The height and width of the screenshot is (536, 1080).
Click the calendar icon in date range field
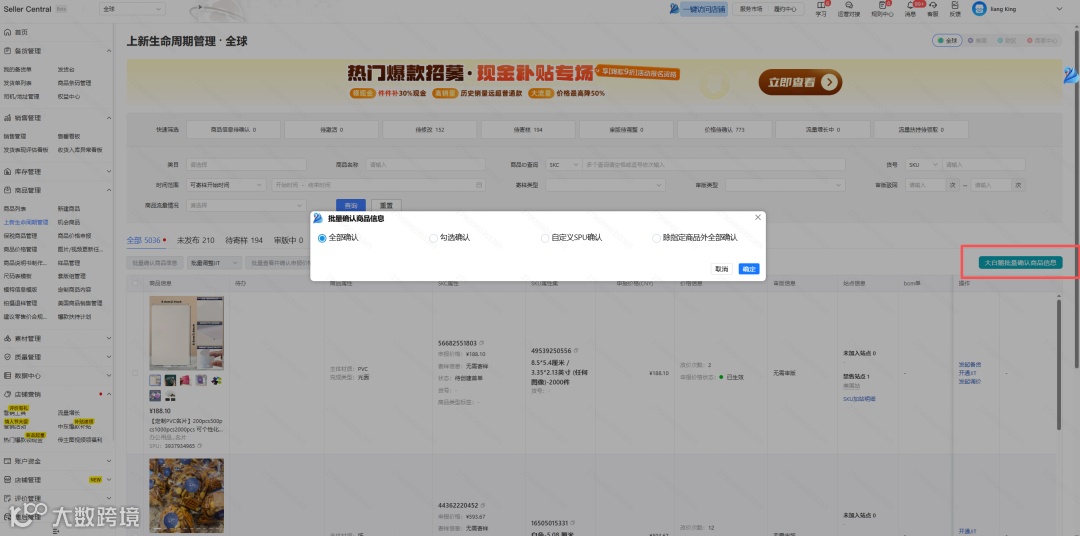pyautogui.click(x=479, y=185)
